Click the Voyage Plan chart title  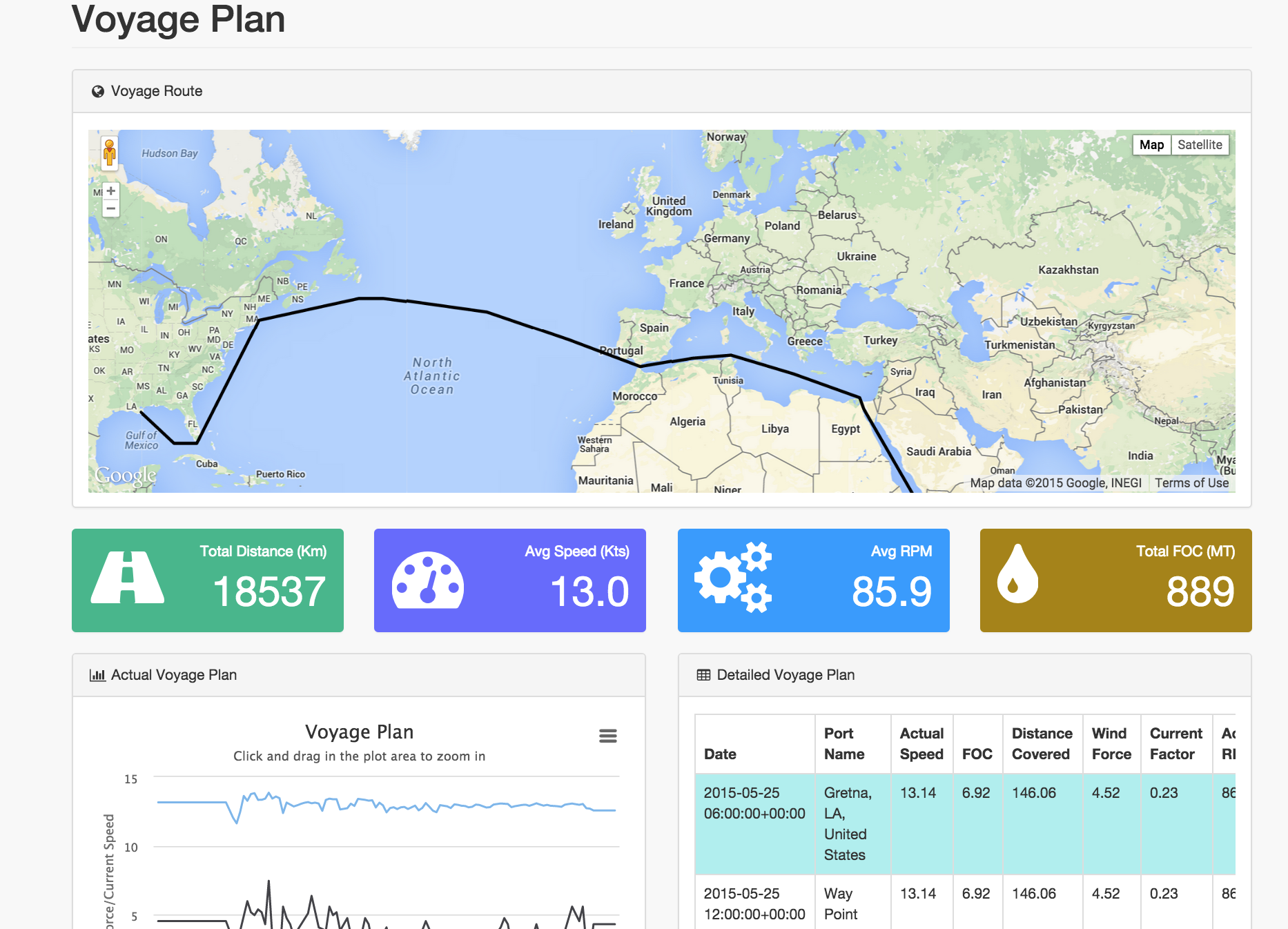(359, 732)
